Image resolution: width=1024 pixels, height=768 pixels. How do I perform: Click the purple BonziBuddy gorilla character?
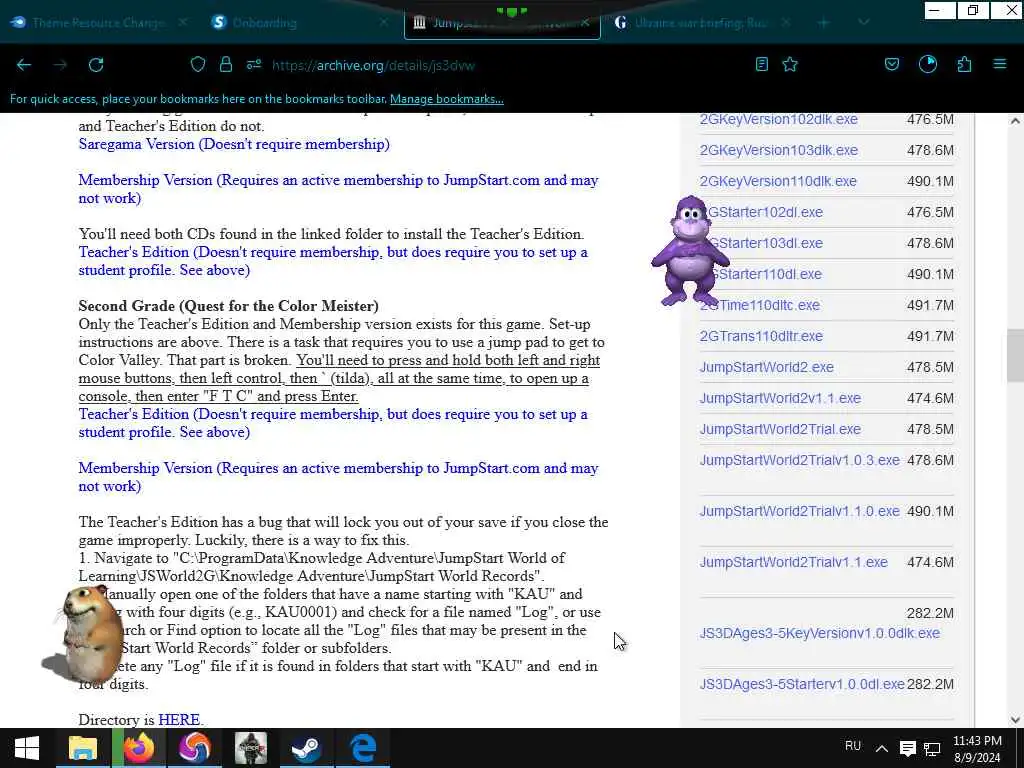[690, 251]
